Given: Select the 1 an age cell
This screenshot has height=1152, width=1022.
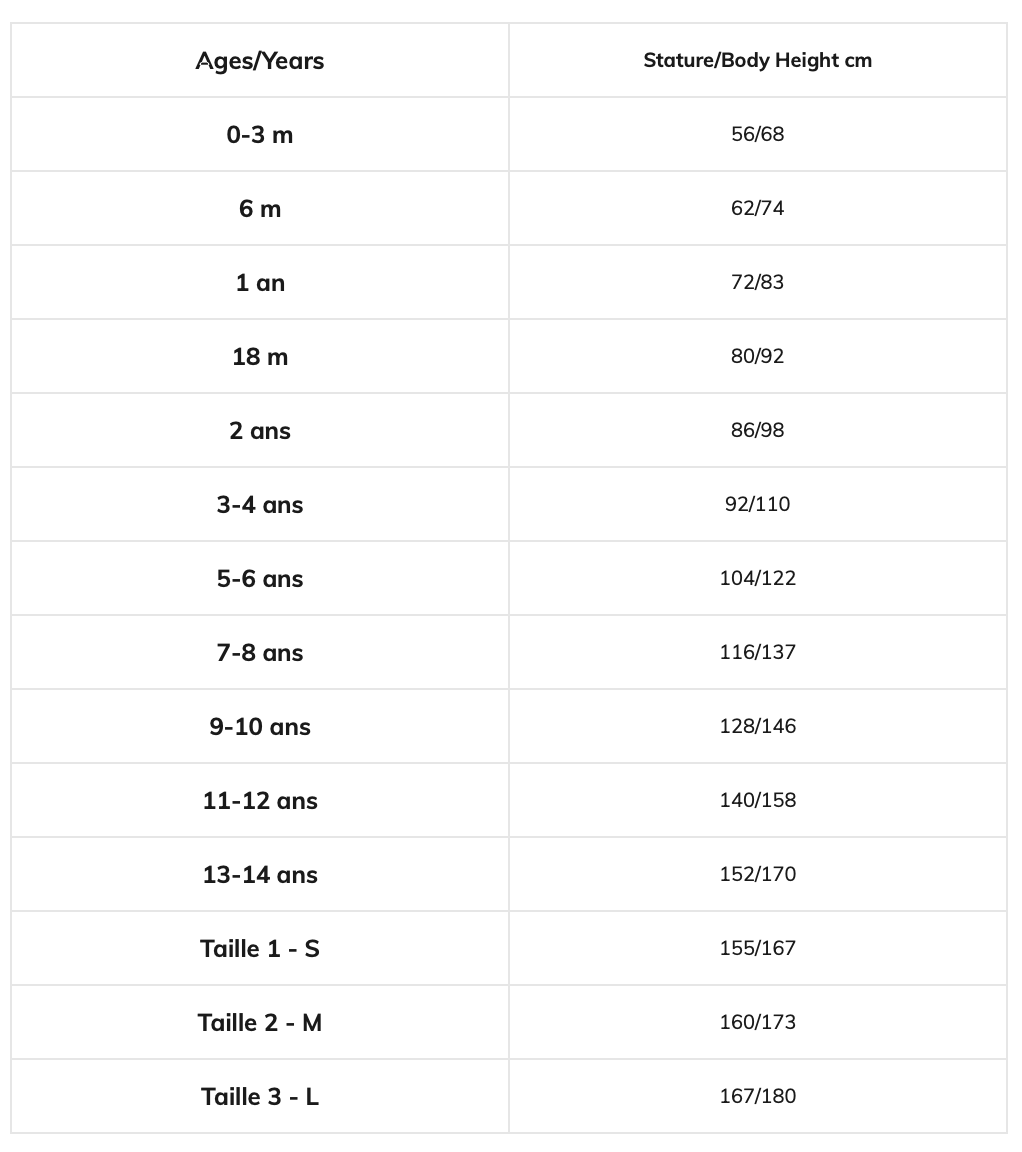Looking at the screenshot, I should click(x=260, y=283).
